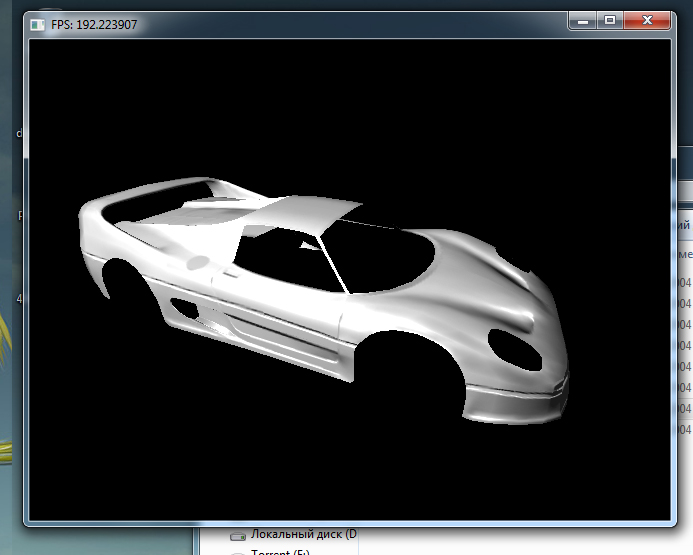The image size is (693, 555).
Task: Close the 3D car render window
Action: [649, 20]
